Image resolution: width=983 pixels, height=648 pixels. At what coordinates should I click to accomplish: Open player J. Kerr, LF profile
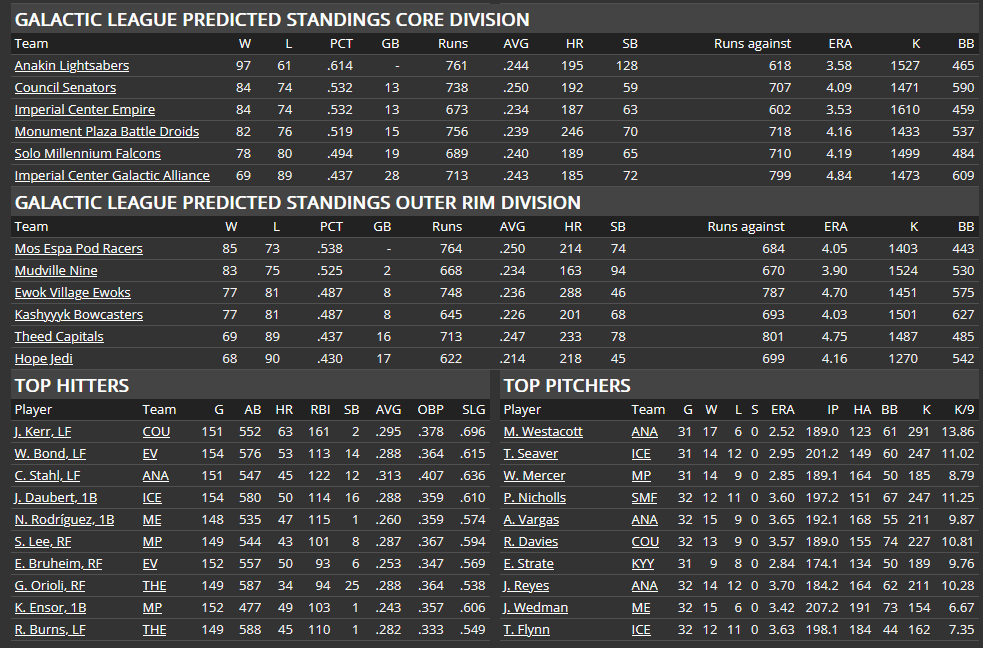coord(42,432)
